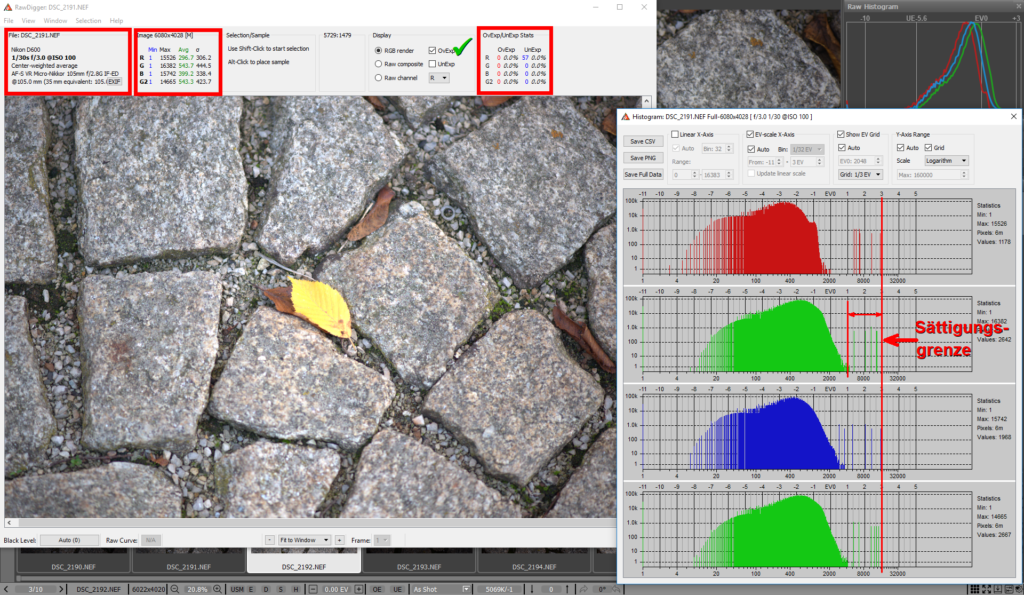Viewport: 1024px width, 595px height.
Task: Open the View menu
Action: pyautogui.click(x=28, y=20)
